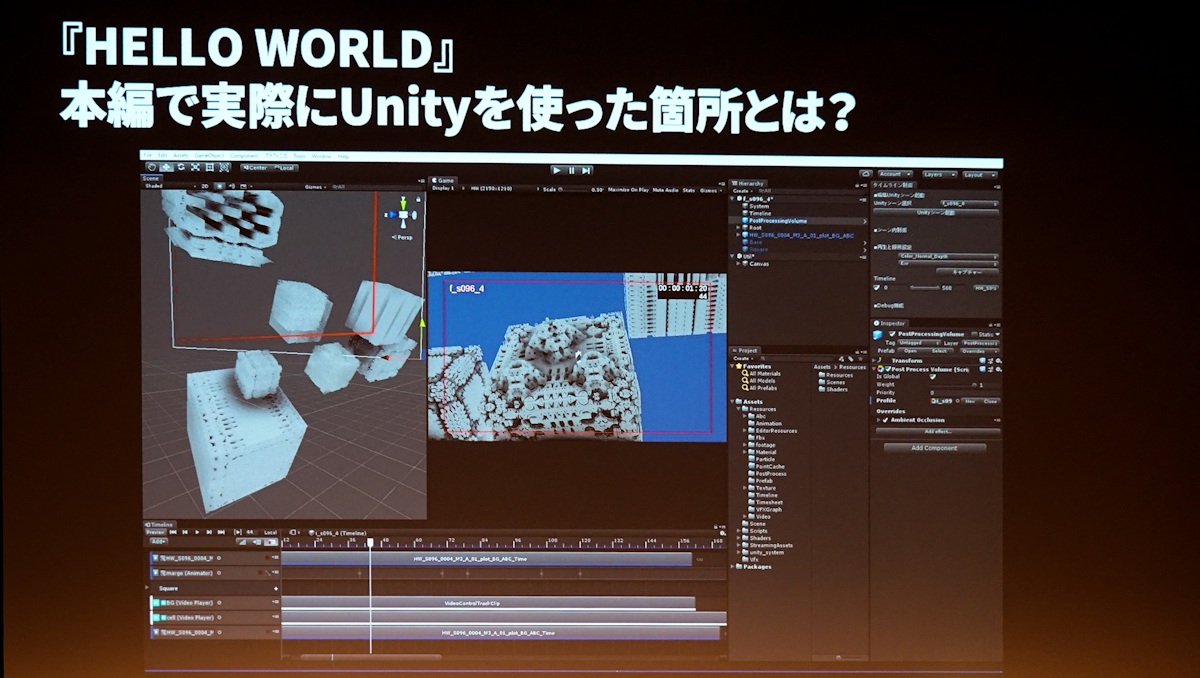Click the Pause button
Viewport: 1200px width, 678px height.
[571, 170]
